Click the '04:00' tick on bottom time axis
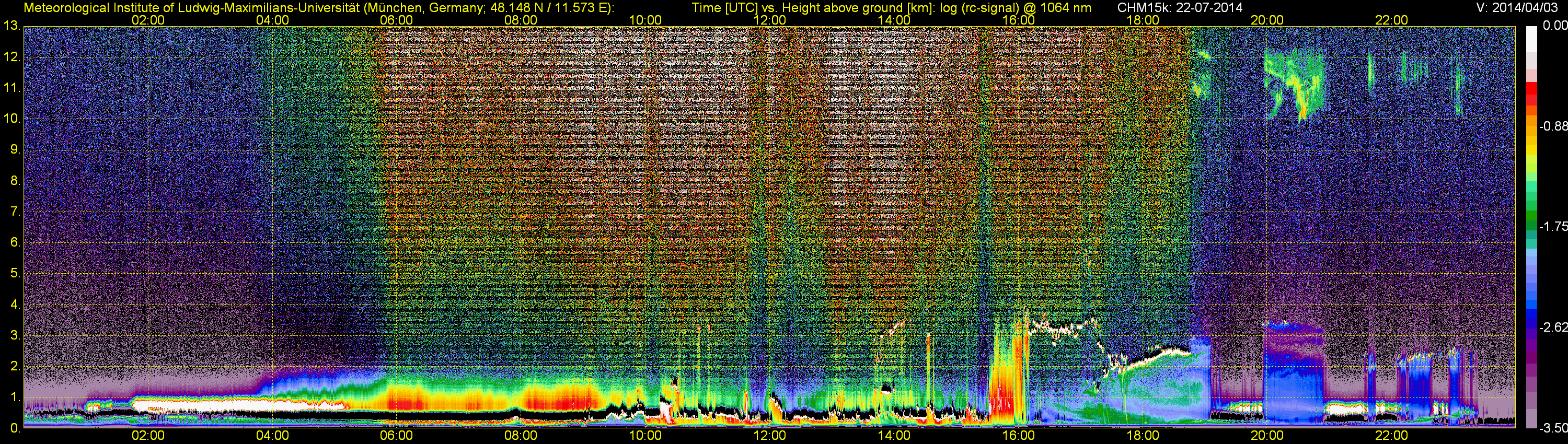The height and width of the screenshot is (444, 1568). click(x=272, y=436)
